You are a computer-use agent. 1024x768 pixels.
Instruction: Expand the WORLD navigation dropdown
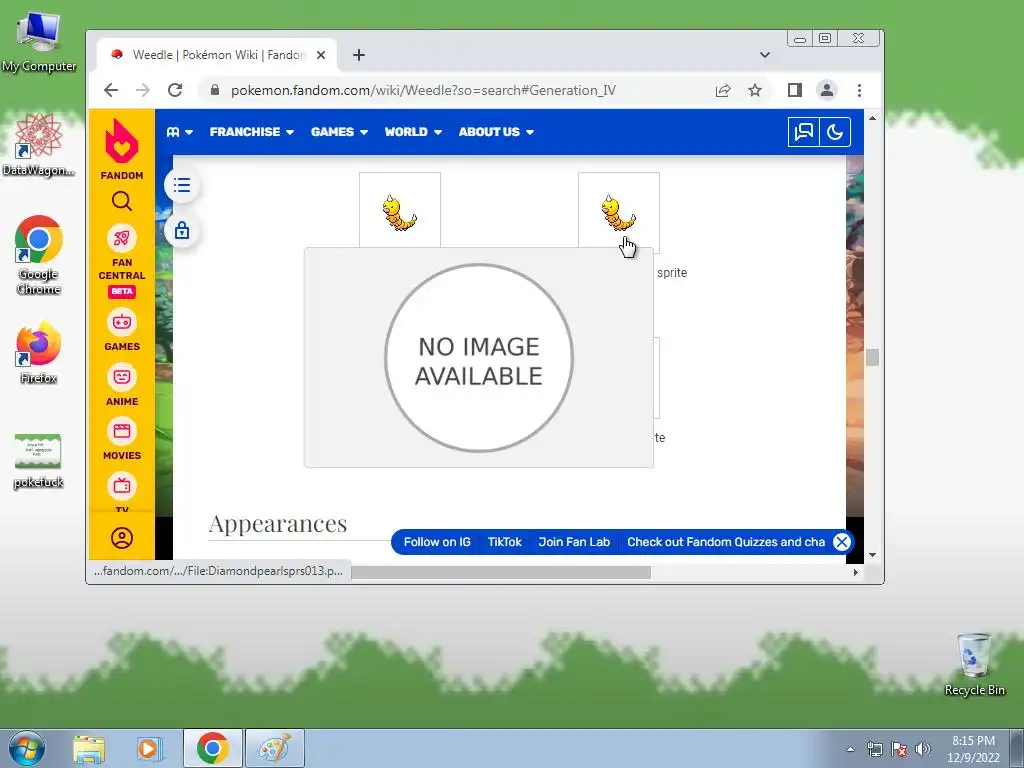[x=413, y=132]
